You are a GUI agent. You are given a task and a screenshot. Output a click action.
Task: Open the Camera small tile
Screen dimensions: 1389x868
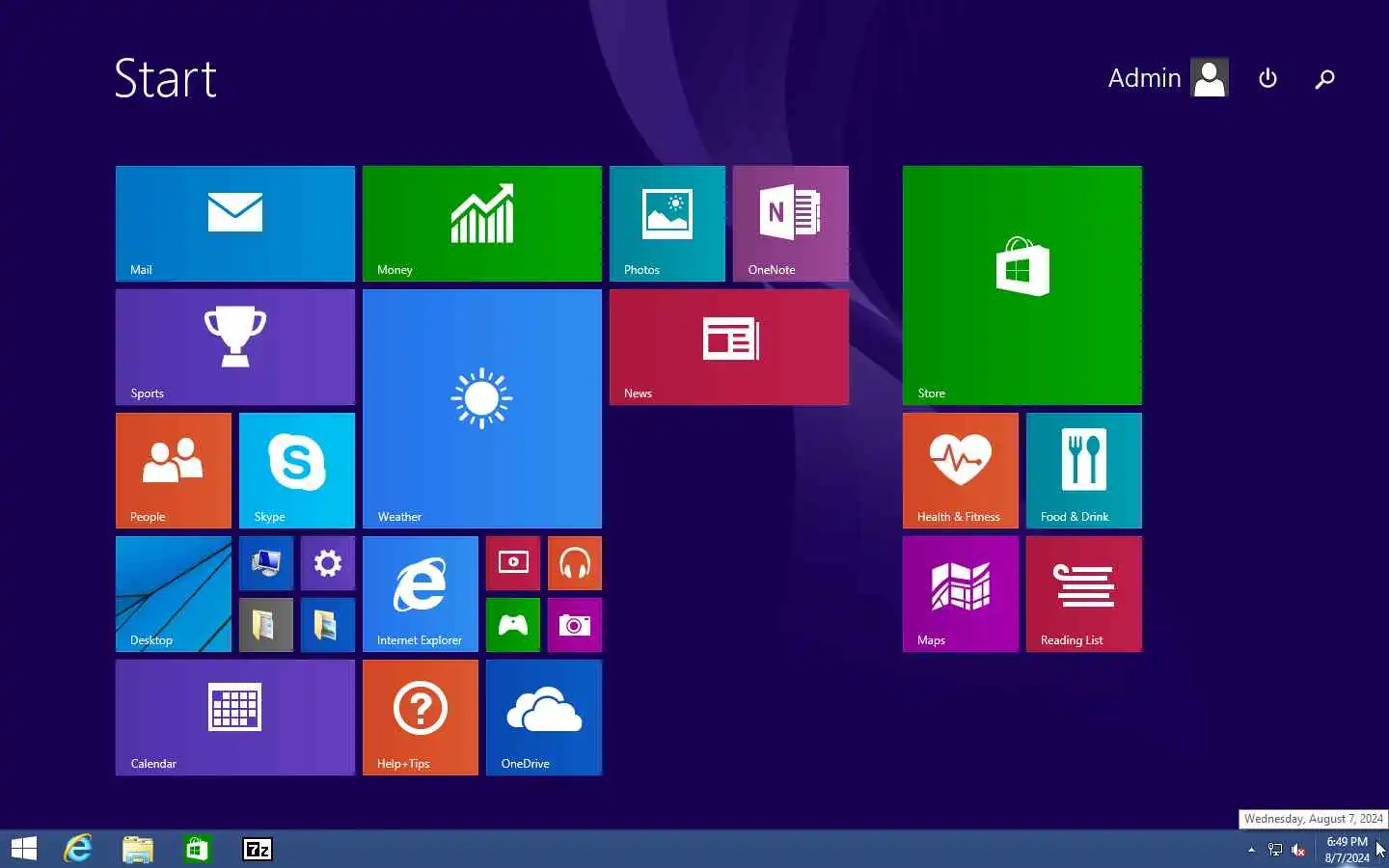[x=575, y=625]
